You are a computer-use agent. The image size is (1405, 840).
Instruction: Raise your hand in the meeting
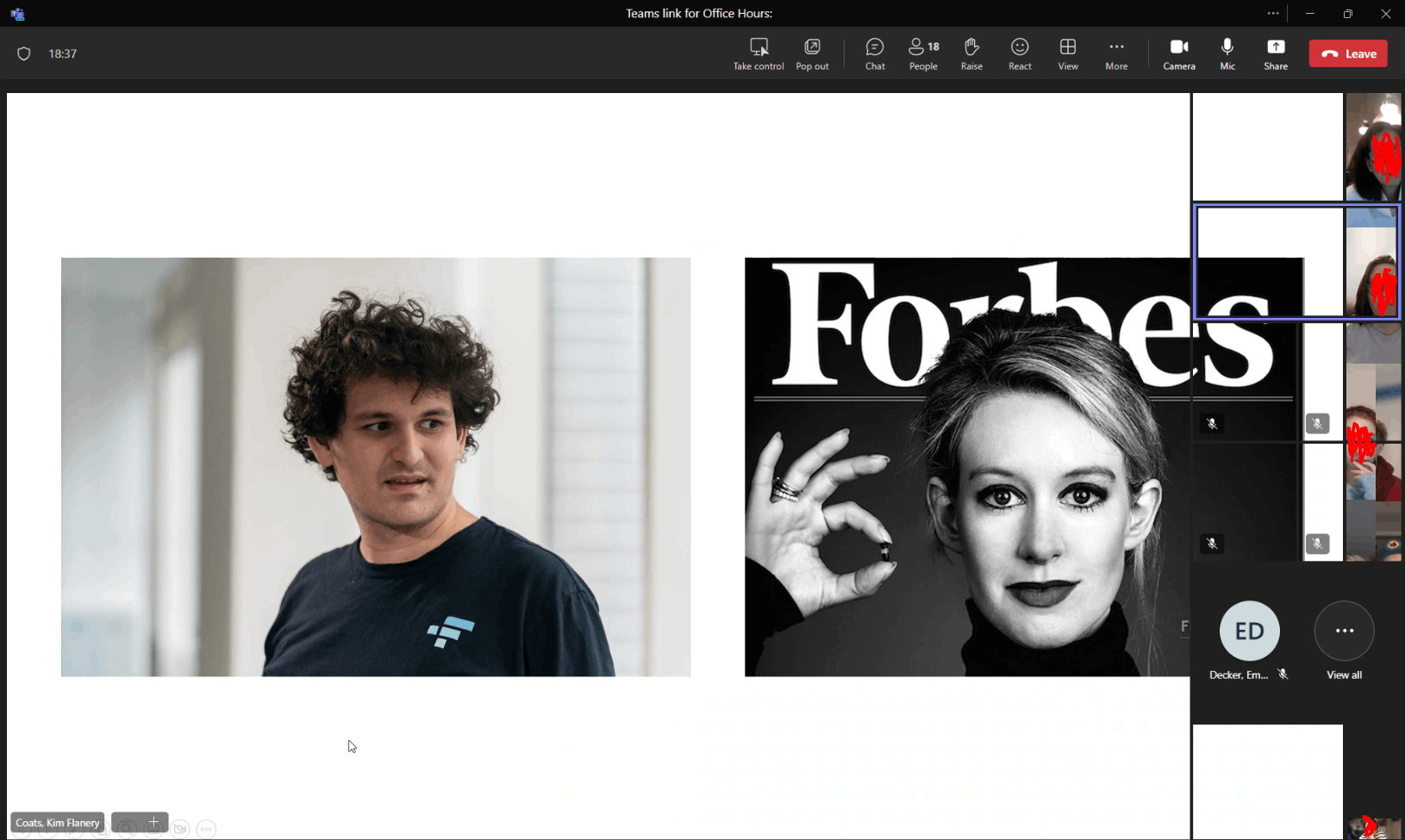click(971, 53)
